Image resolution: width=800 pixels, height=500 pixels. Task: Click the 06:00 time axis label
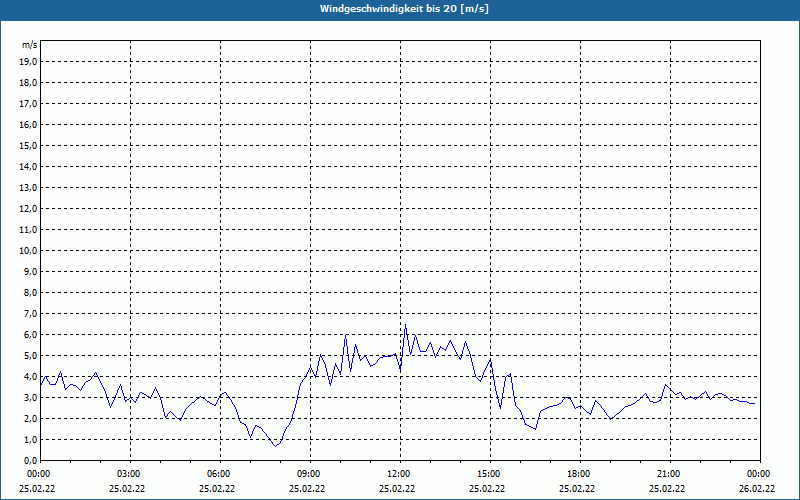click(x=218, y=474)
